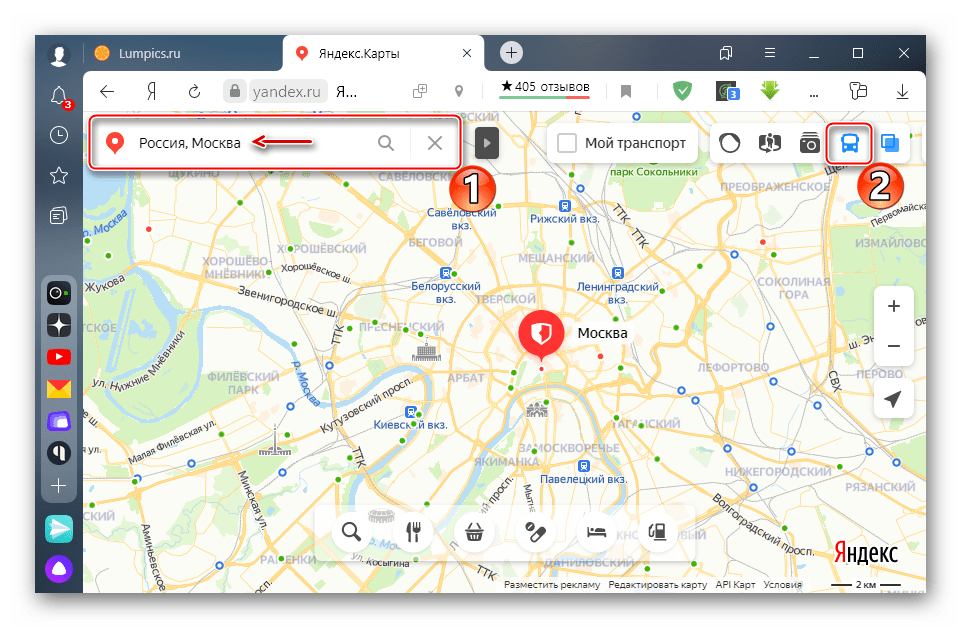Screen dimensions: 961x632
Task: Open a new browser tab
Action: [512, 53]
